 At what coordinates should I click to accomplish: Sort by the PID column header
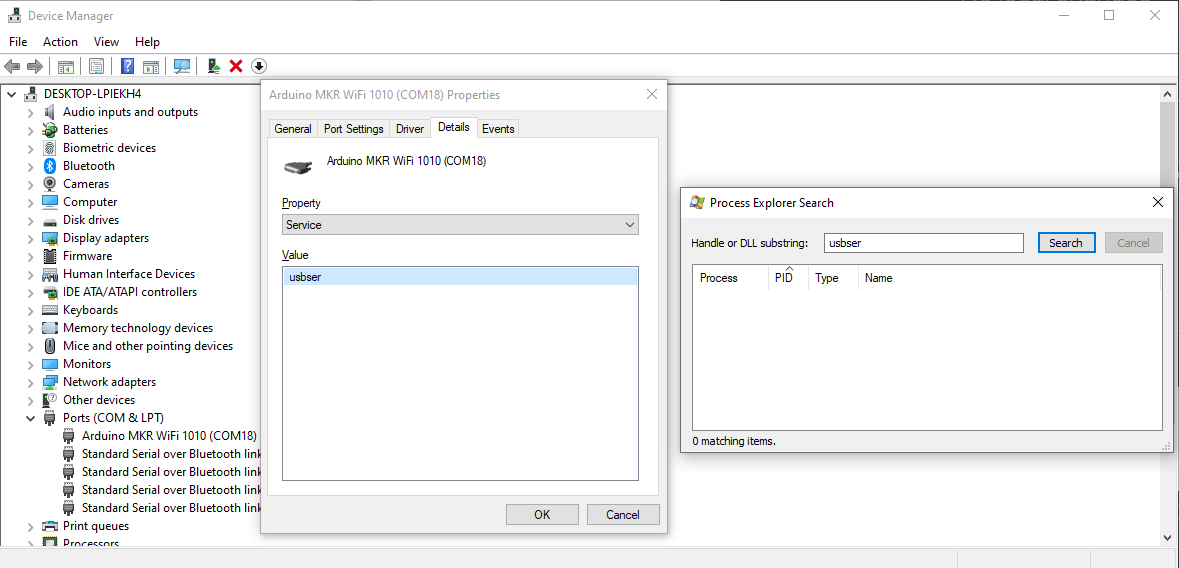click(x=788, y=278)
